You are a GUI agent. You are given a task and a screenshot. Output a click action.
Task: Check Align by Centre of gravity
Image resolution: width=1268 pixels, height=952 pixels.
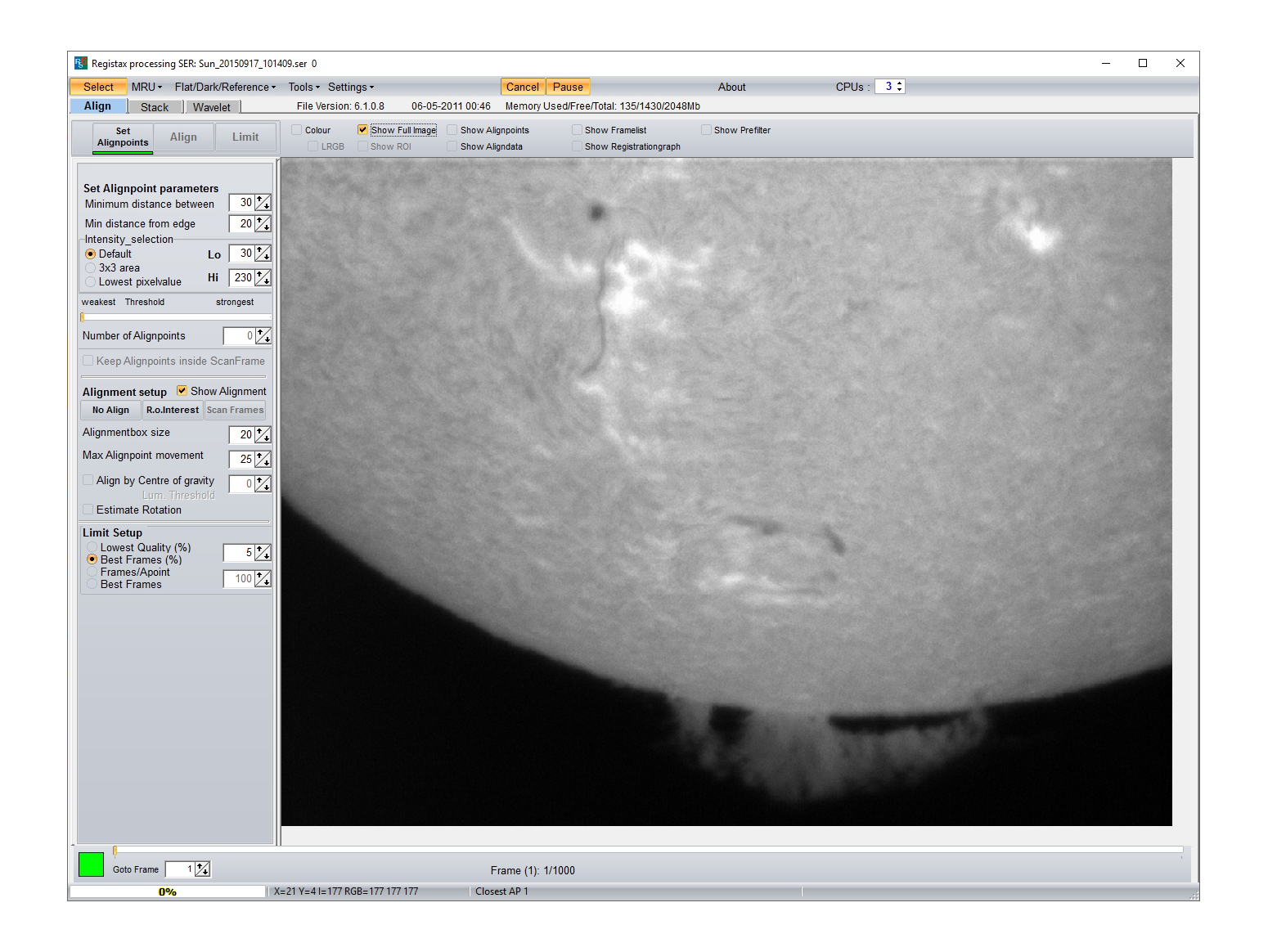click(x=88, y=480)
